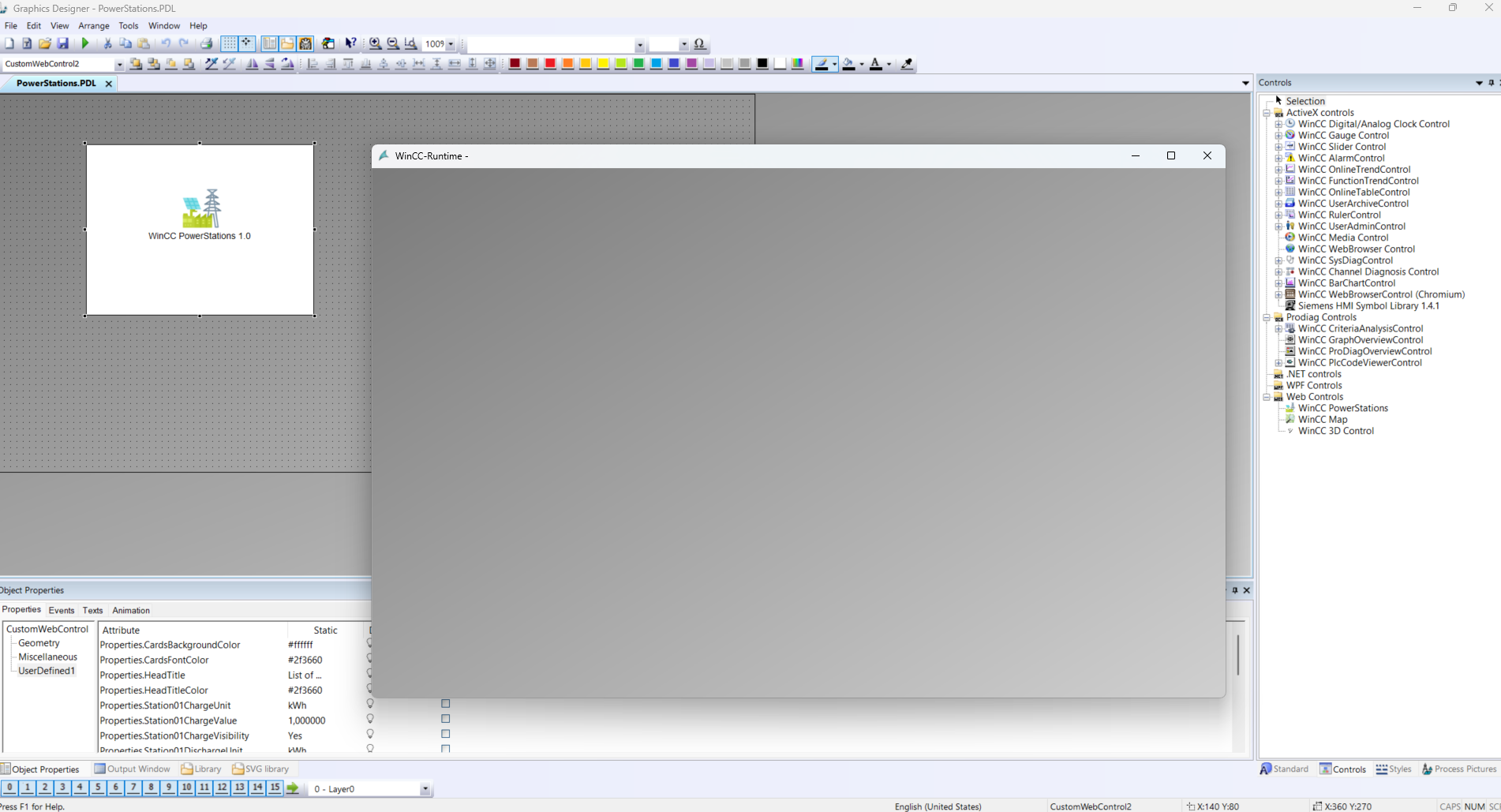Pick the black color swatch
Image resolution: width=1501 pixels, height=812 pixels.
coord(762,64)
